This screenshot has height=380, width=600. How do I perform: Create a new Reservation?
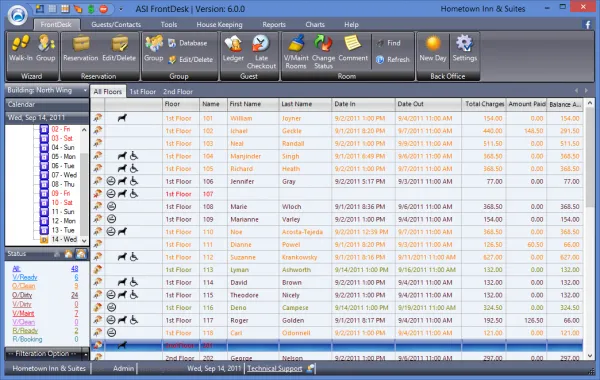tap(81, 48)
